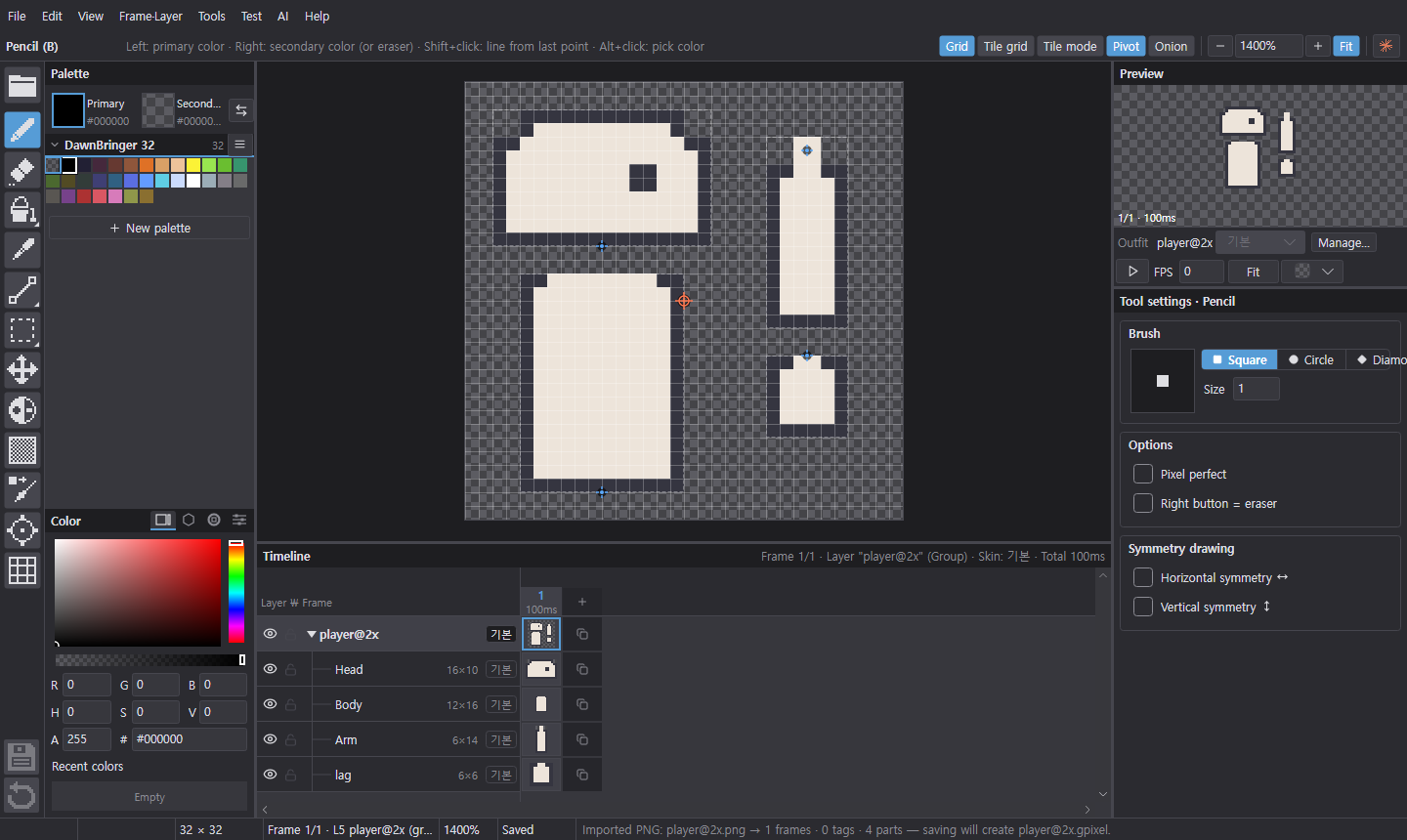Viewport: 1407px width, 840px height.
Task: Click the open folder icon
Action: (22, 86)
